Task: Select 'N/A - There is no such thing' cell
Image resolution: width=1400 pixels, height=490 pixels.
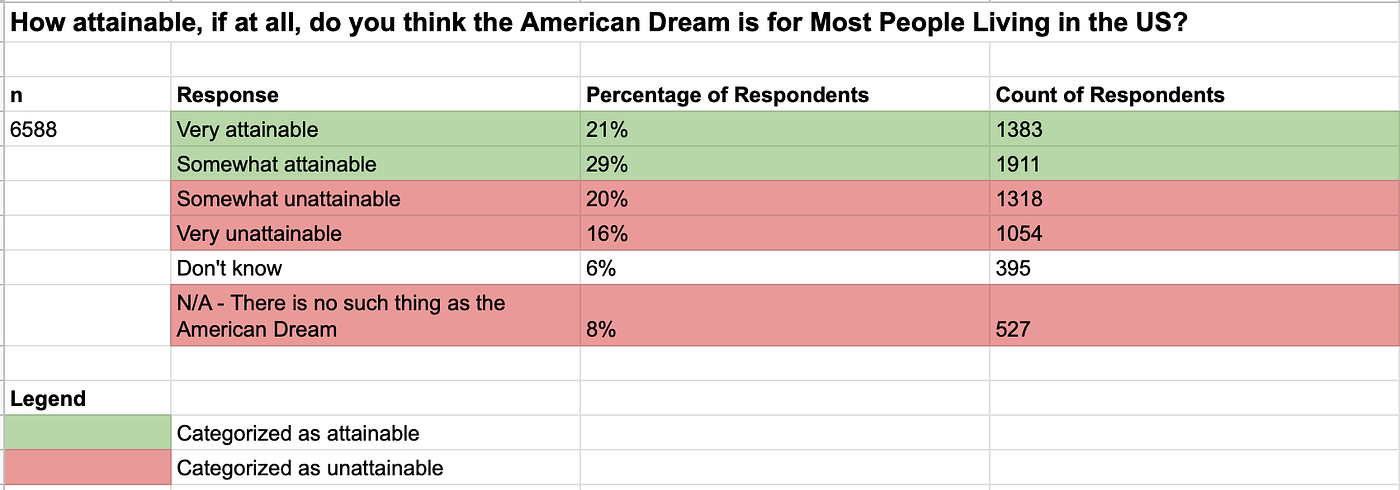Action: (376, 316)
